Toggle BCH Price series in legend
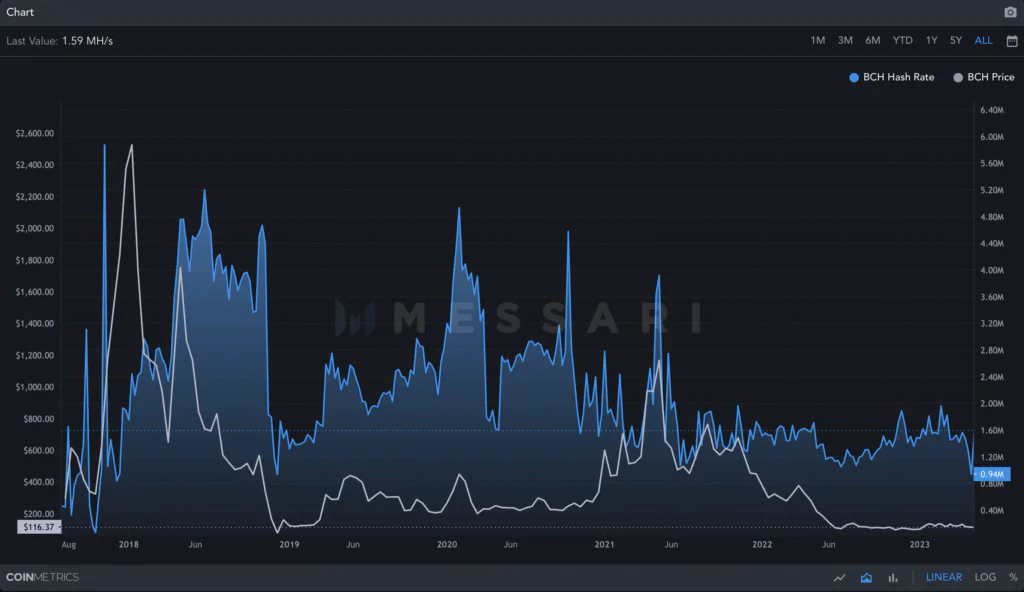Image resolution: width=1024 pixels, height=592 pixels. click(x=984, y=77)
